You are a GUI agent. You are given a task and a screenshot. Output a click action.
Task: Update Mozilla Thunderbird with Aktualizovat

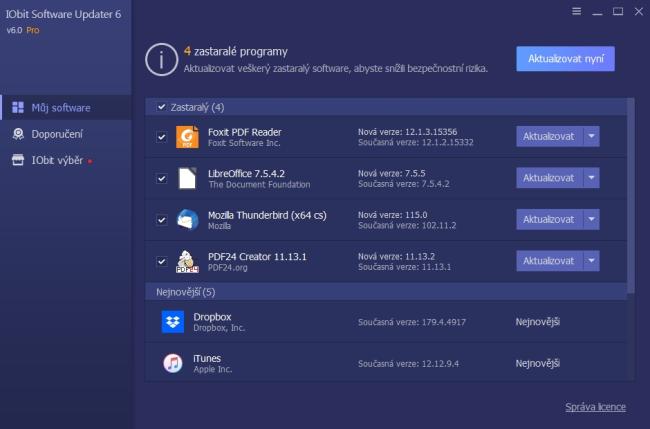click(x=549, y=219)
